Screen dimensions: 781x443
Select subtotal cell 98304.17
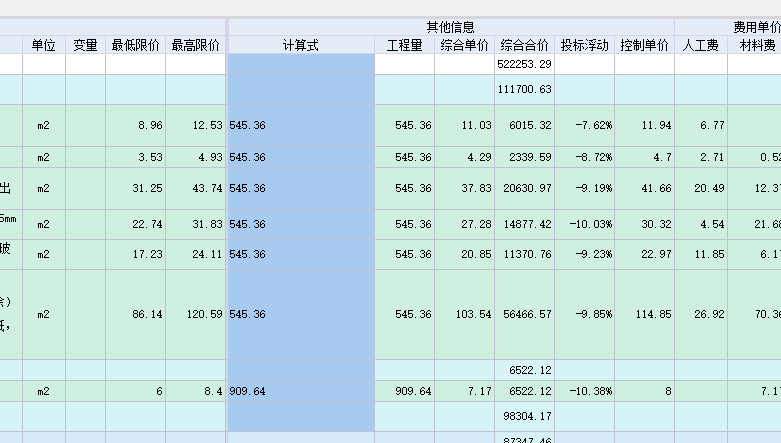(x=524, y=416)
